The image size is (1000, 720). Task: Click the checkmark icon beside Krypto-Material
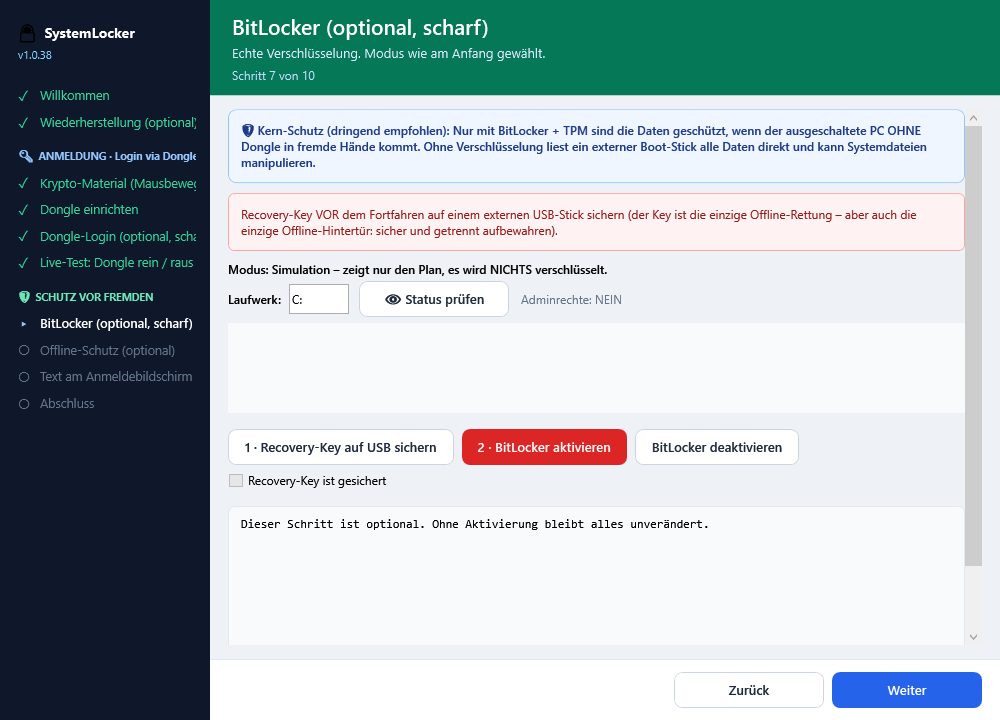24,184
